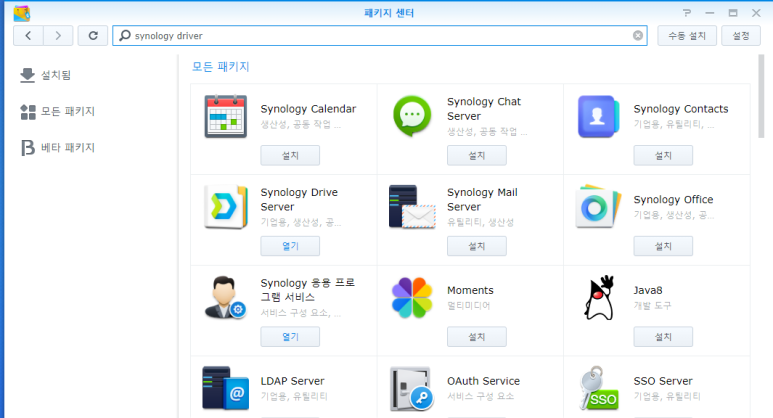Click the Synology Calendar package icon
The image size is (773, 418).
pyautogui.click(x=225, y=116)
